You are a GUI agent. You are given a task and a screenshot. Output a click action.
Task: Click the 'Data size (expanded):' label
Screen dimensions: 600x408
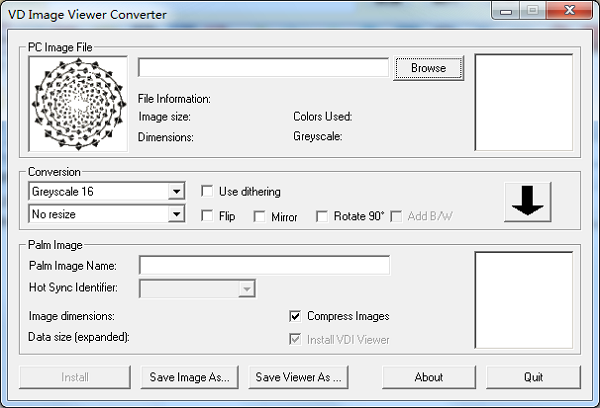[x=79, y=337]
